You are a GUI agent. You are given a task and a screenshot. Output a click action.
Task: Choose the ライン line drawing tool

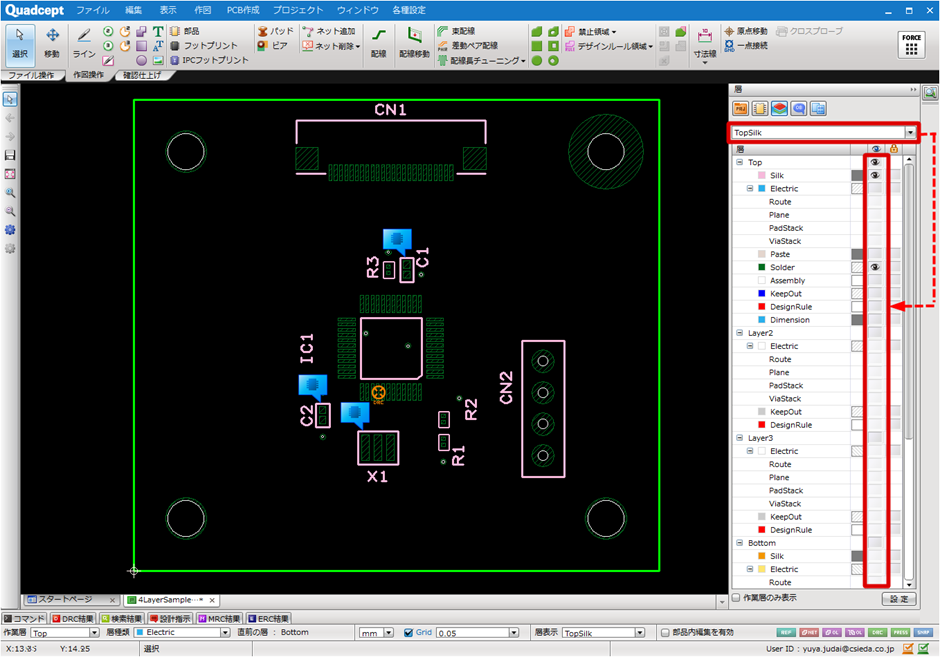point(84,43)
